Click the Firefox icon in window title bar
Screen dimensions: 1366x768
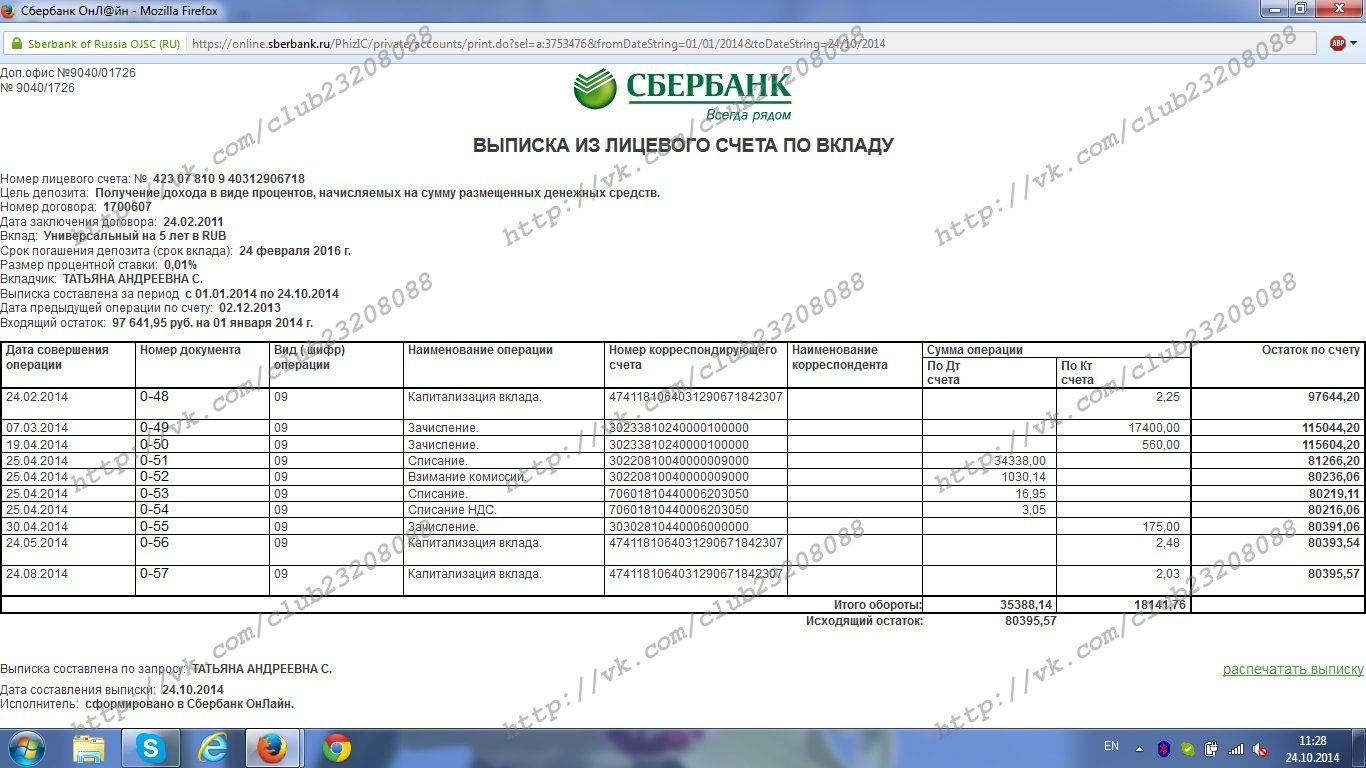(x=10, y=10)
